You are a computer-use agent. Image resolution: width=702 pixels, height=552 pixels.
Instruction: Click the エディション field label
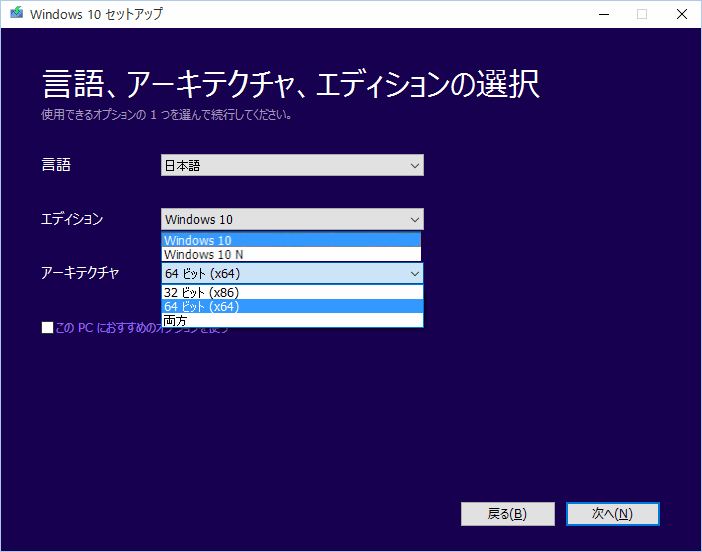[72, 218]
